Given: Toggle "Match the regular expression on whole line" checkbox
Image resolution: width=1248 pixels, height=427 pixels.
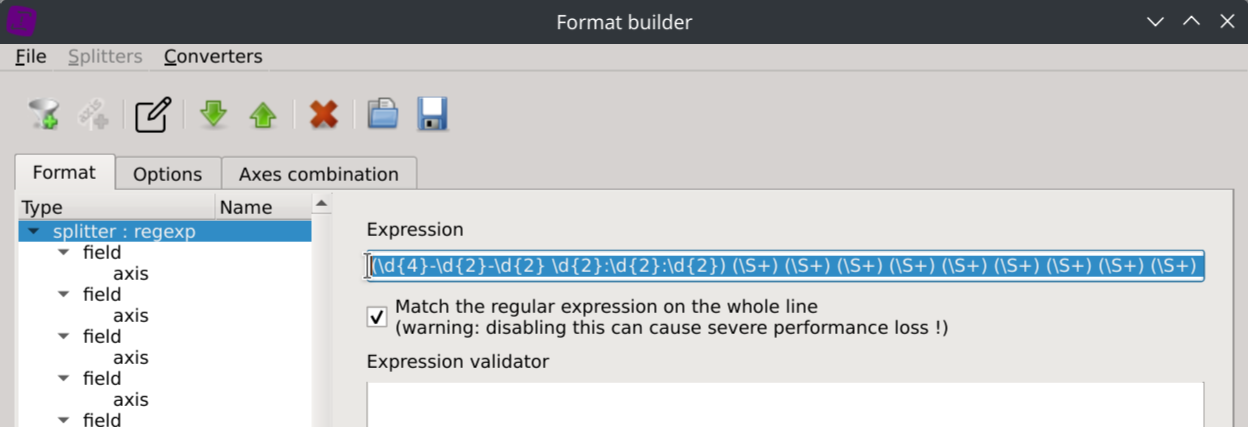Looking at the screenshot, I should pos(377,317).
